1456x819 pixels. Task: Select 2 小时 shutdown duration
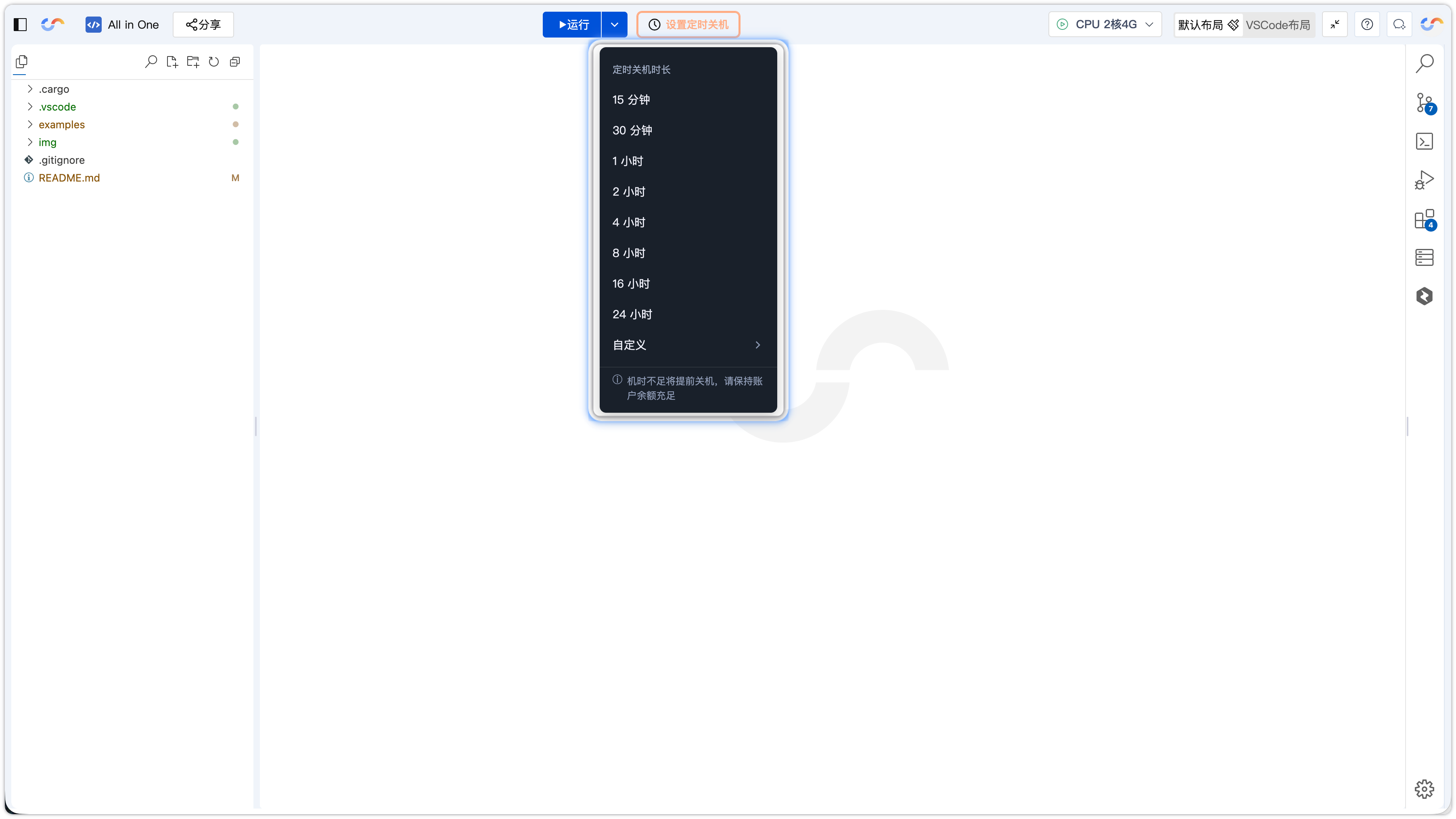pos(688,192)
